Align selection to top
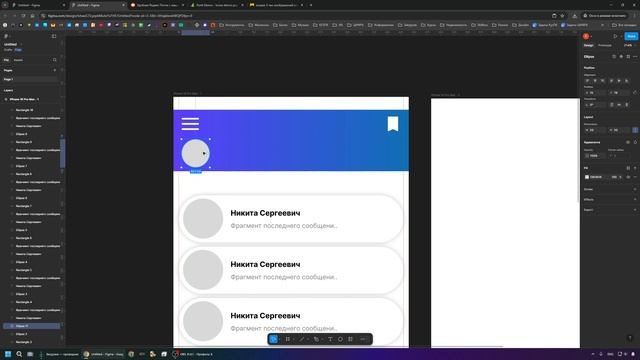Viewport: 640px width, 360px height. 611,81
